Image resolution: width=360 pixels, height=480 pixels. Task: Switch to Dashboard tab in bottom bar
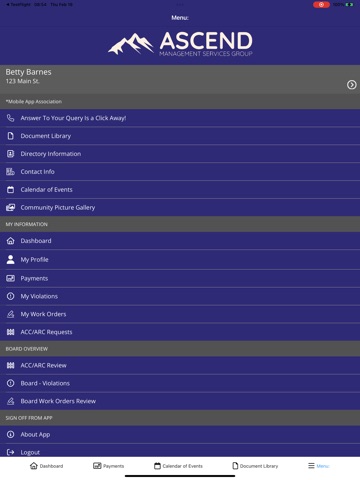pyautogui.click(x=46, y=466)
